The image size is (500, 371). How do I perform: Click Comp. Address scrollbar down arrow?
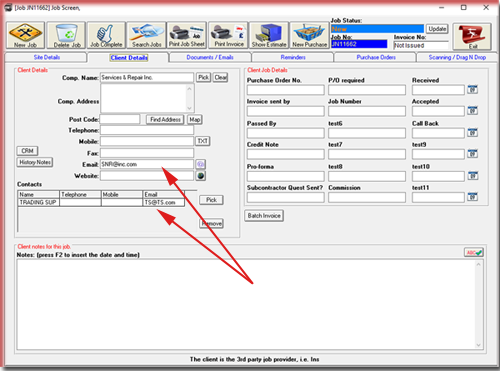189,108
